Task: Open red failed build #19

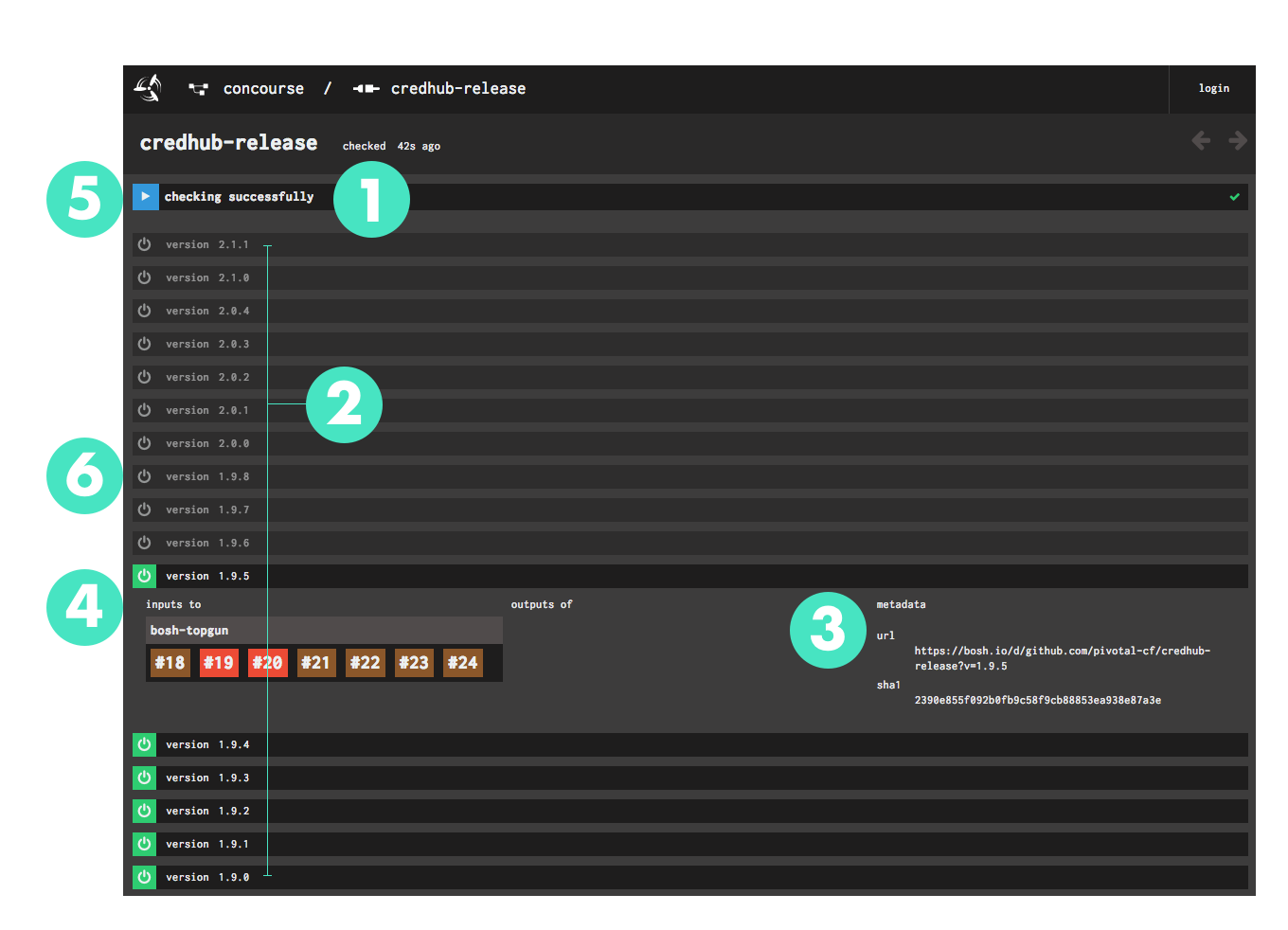Action: click(219, 663)
